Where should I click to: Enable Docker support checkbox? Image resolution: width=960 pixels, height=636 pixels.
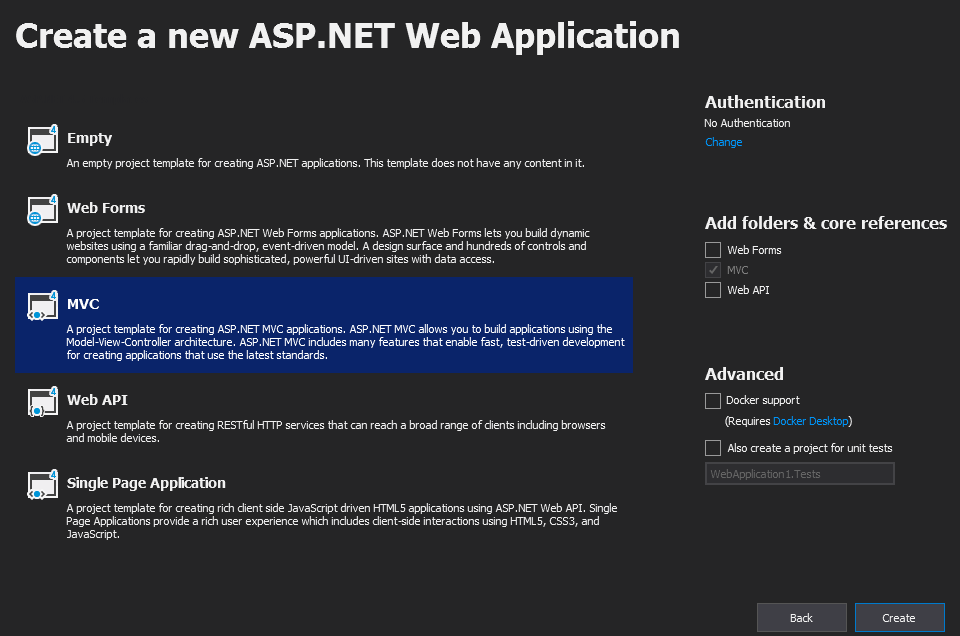point(713,401)
